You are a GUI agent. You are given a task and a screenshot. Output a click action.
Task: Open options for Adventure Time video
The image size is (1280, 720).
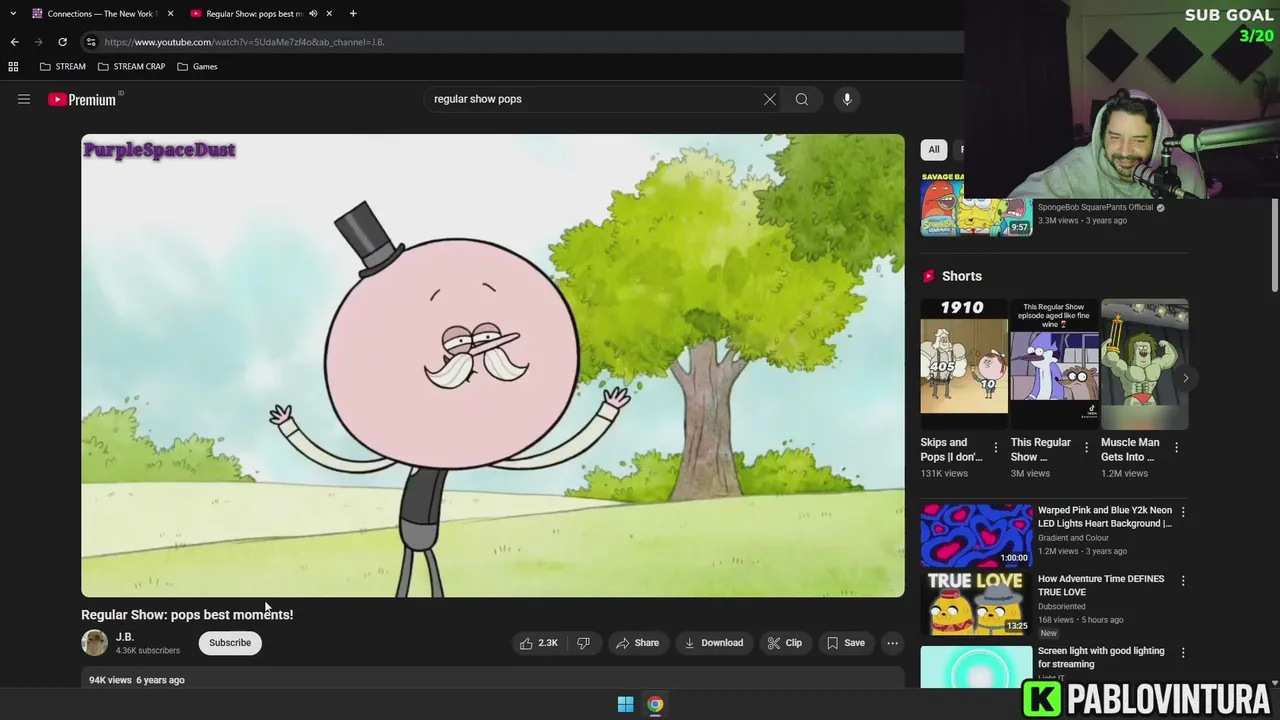tap(1183, 580)
